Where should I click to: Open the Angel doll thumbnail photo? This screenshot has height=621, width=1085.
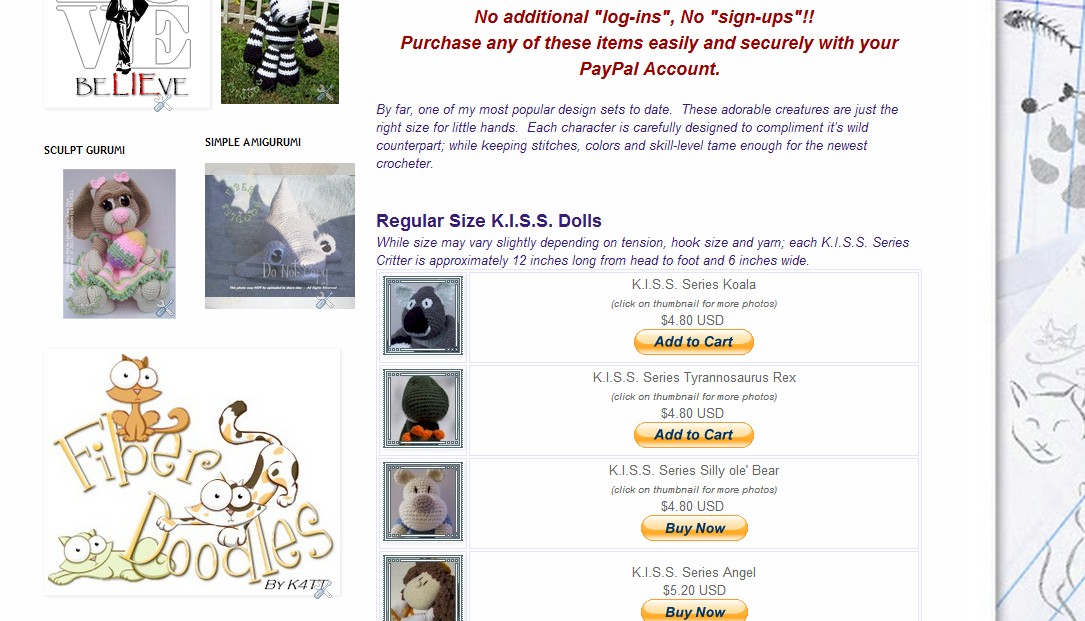coord(423,588)
